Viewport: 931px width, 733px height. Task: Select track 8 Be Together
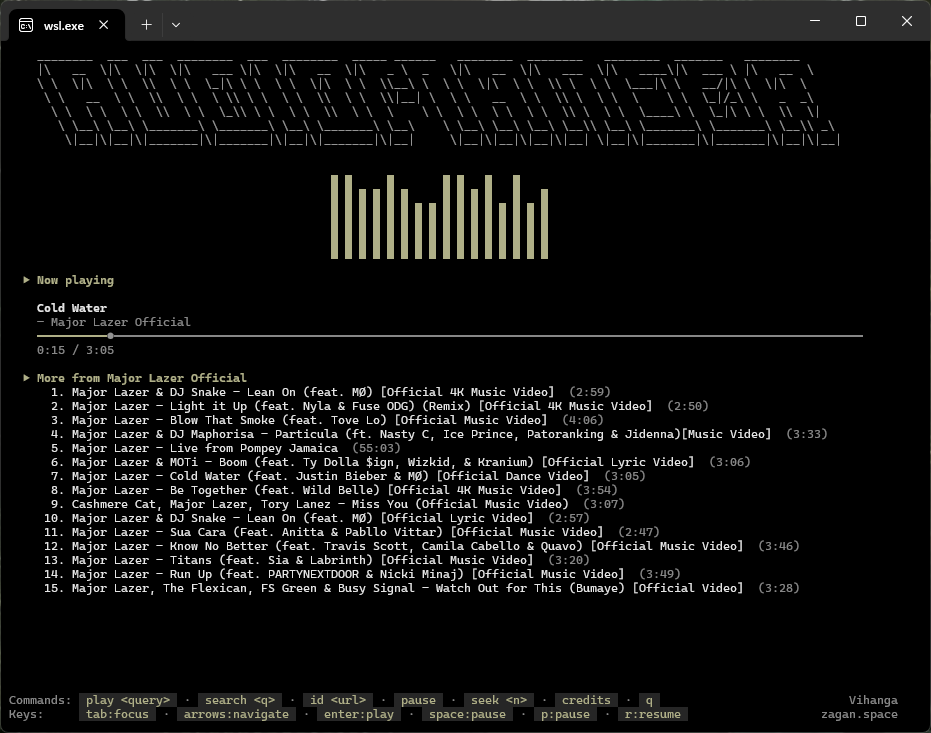pos(334,490)
